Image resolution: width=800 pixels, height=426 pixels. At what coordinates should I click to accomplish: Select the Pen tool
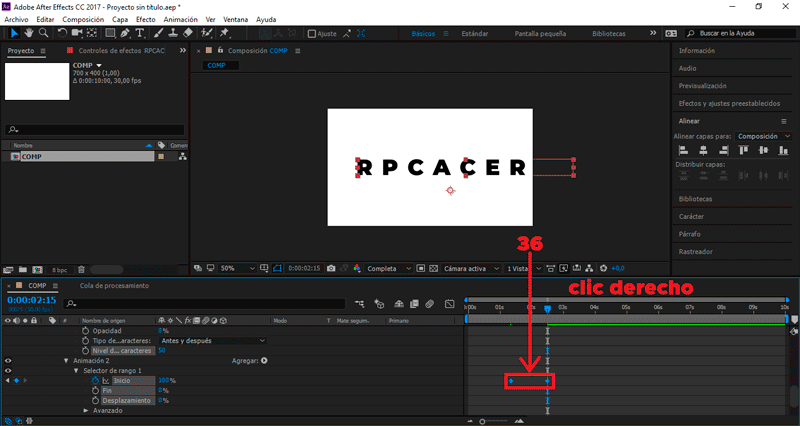click(125, 33)
